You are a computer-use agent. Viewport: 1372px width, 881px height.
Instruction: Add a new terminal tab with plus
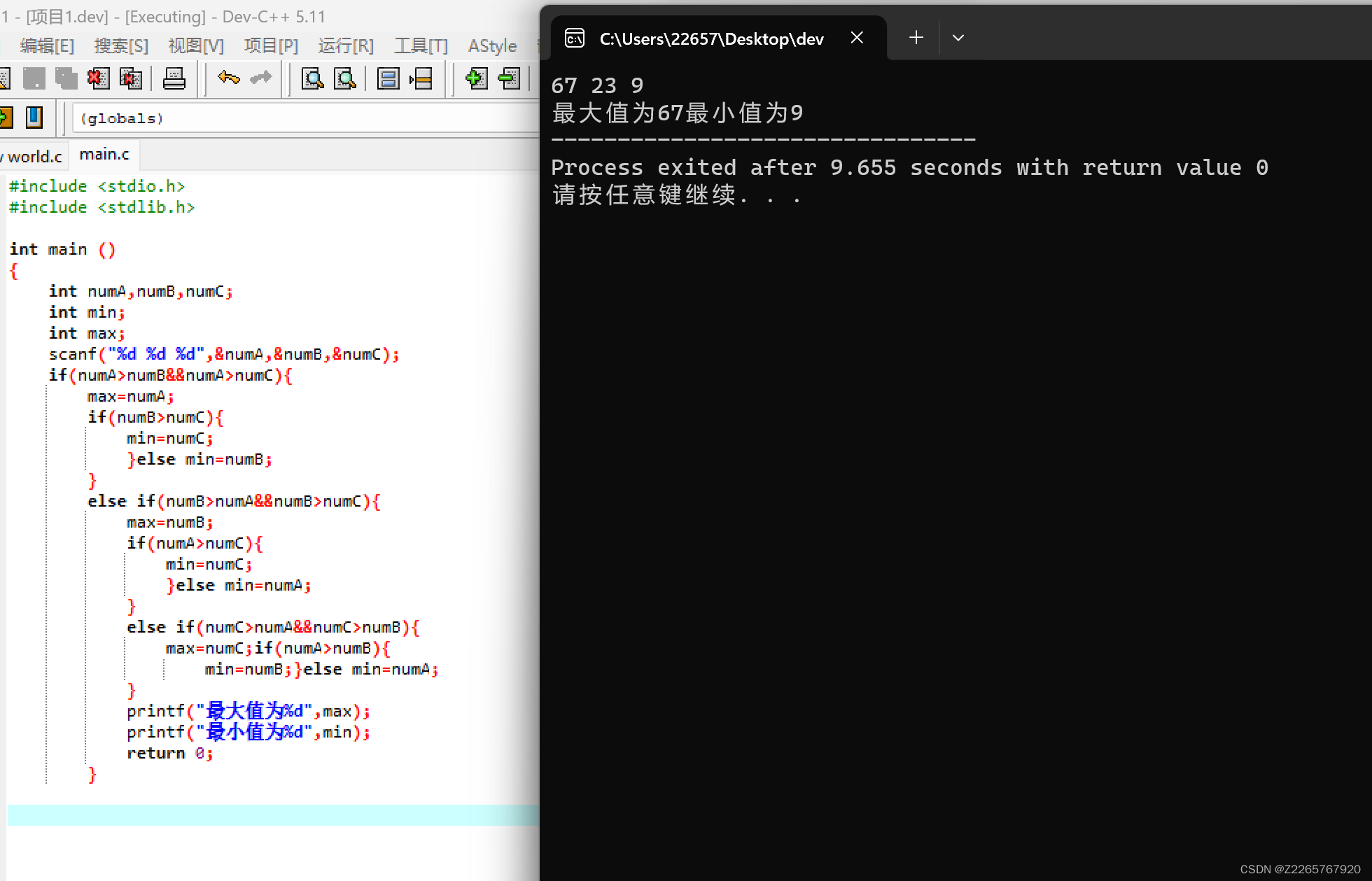(x=916, y=38)
